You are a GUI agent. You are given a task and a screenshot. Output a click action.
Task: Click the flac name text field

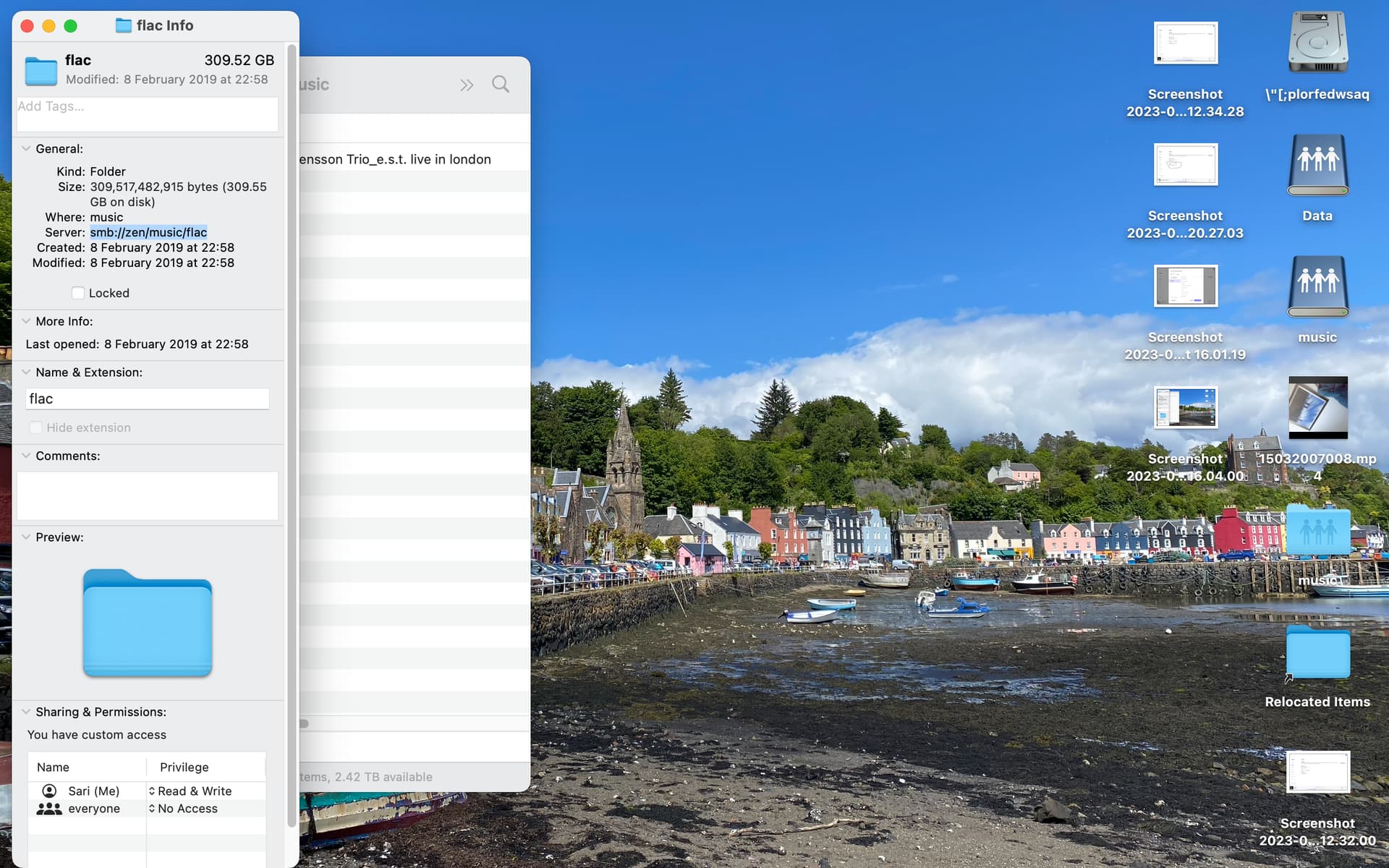click(x=147, y=399)
